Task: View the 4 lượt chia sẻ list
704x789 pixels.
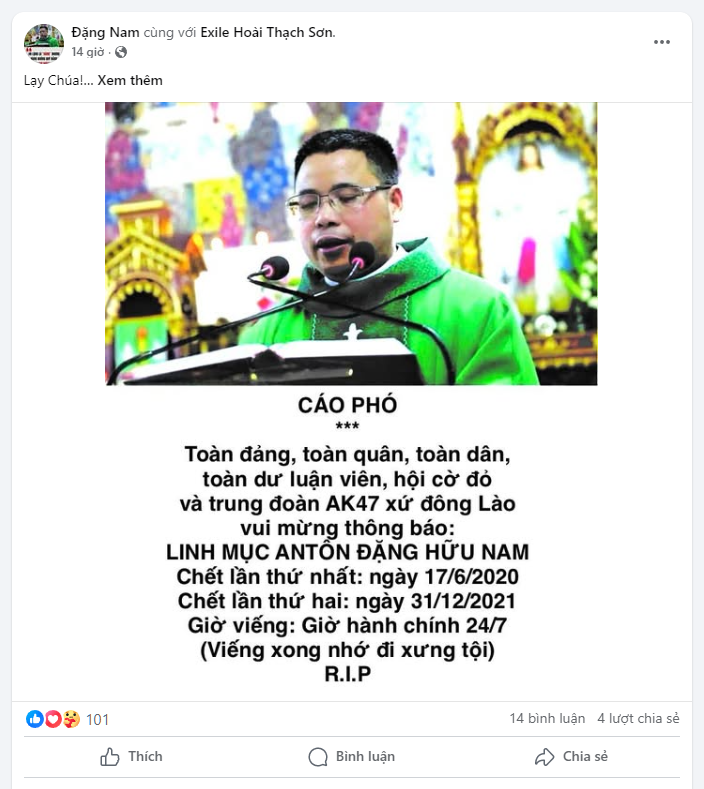Action: tap(638, 718)
